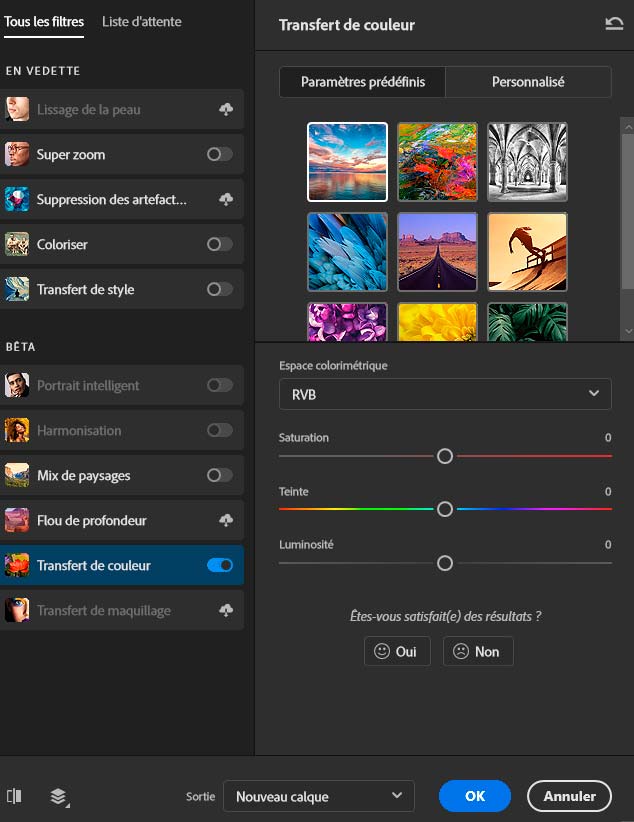Click the reset arrow icon beside Transfert de couleur

[614, 24]
